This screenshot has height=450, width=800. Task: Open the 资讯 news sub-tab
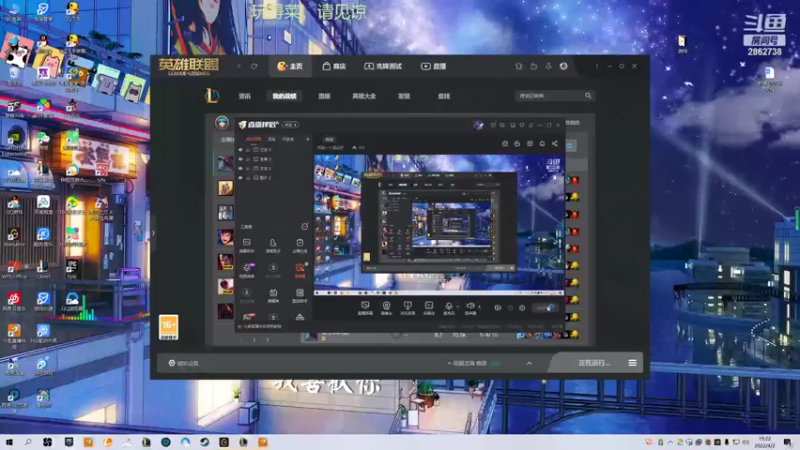tap(245, 96)
